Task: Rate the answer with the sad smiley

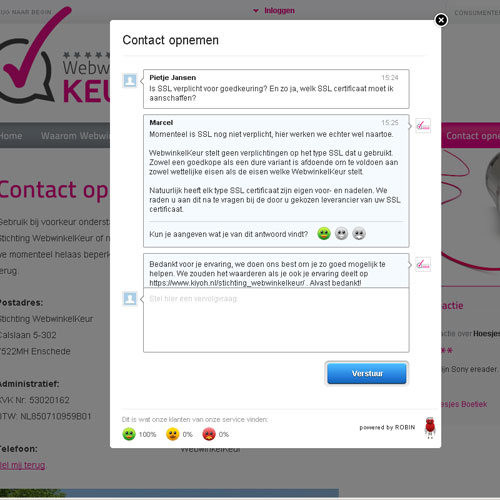Action: [359, 234]
